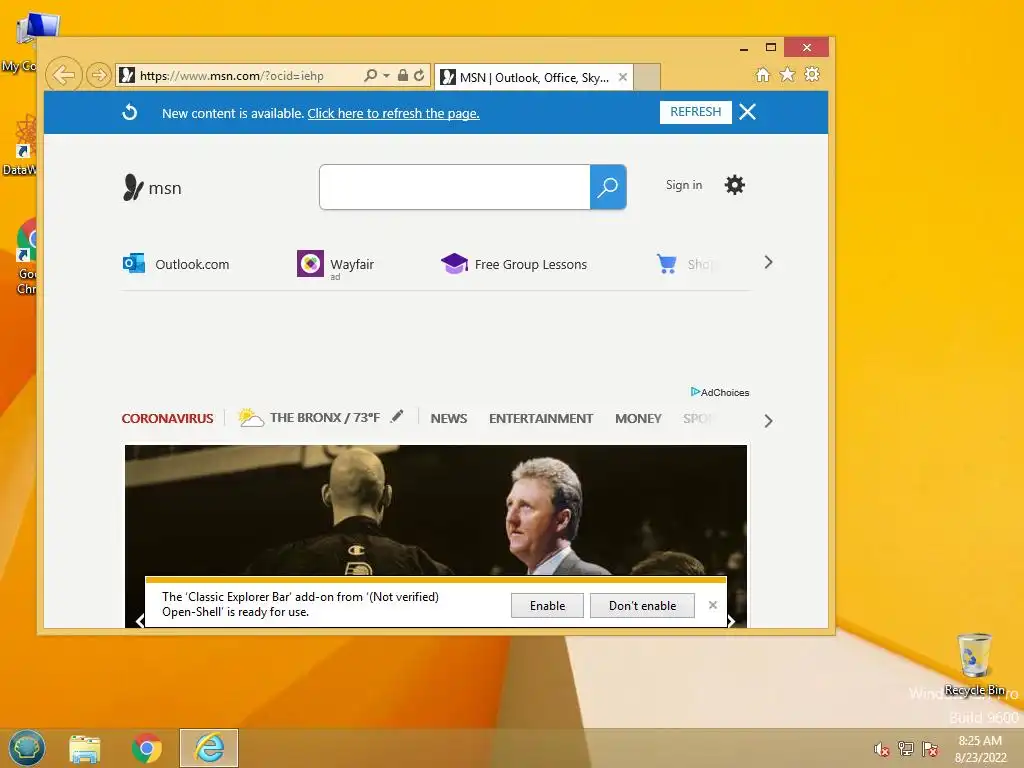Click the IE forward arrow button

point(99,75)
